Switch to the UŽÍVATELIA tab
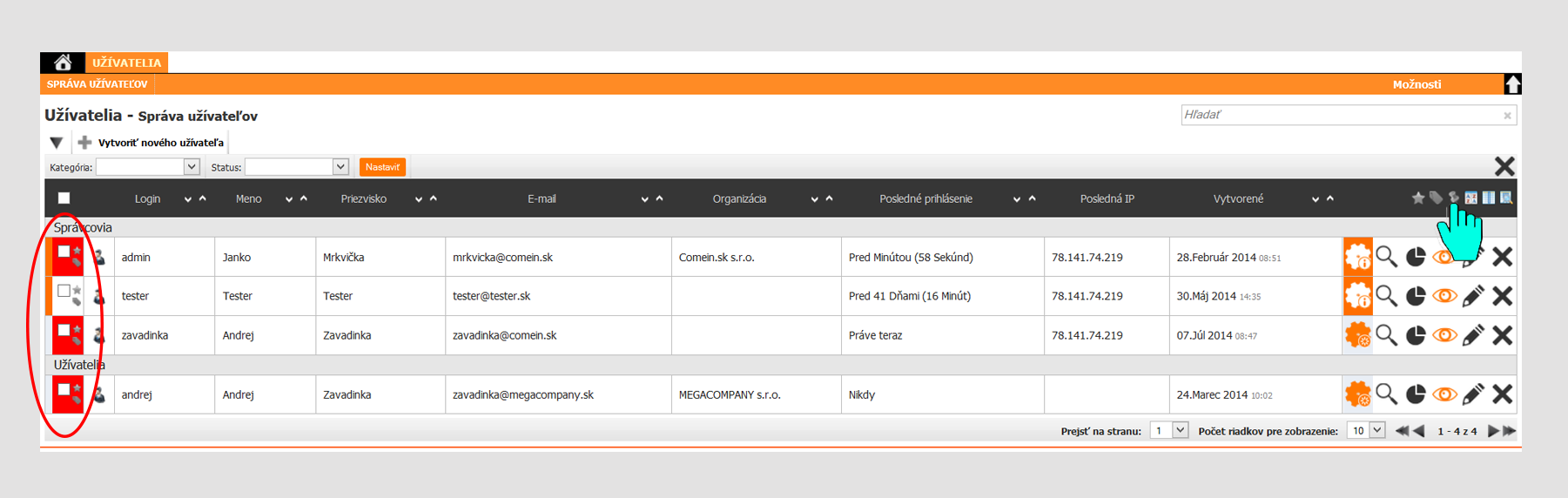1568x498 pixels. click(x=126, y=63)
